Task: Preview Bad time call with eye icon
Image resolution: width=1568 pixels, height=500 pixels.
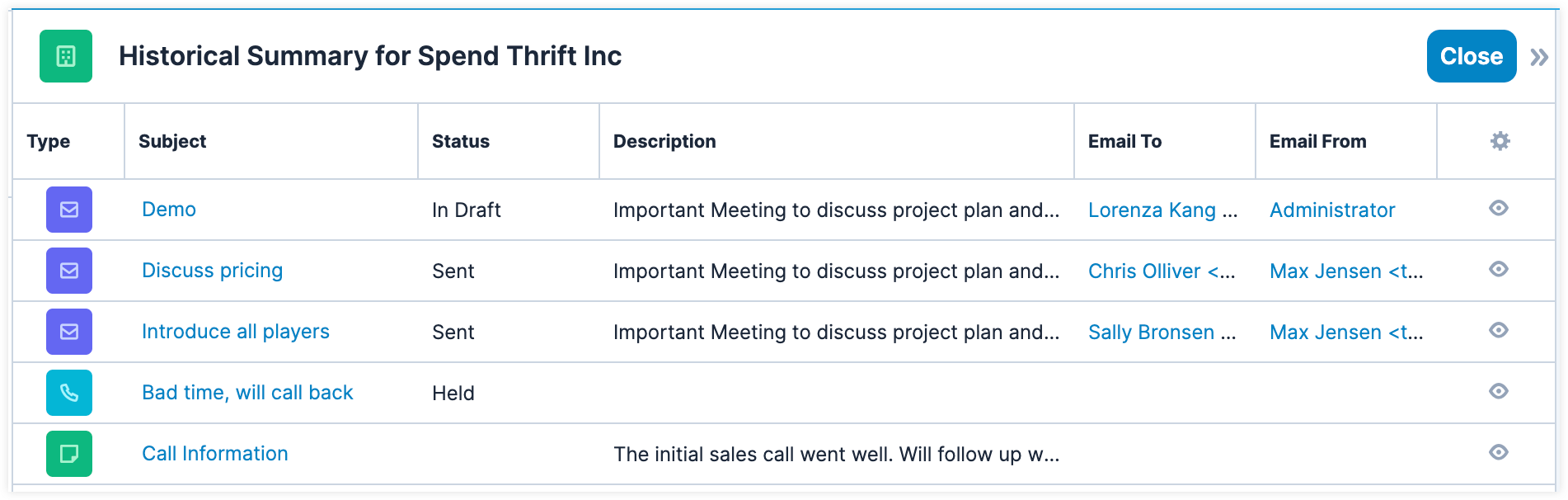Action: click(x=1499, y=391)
